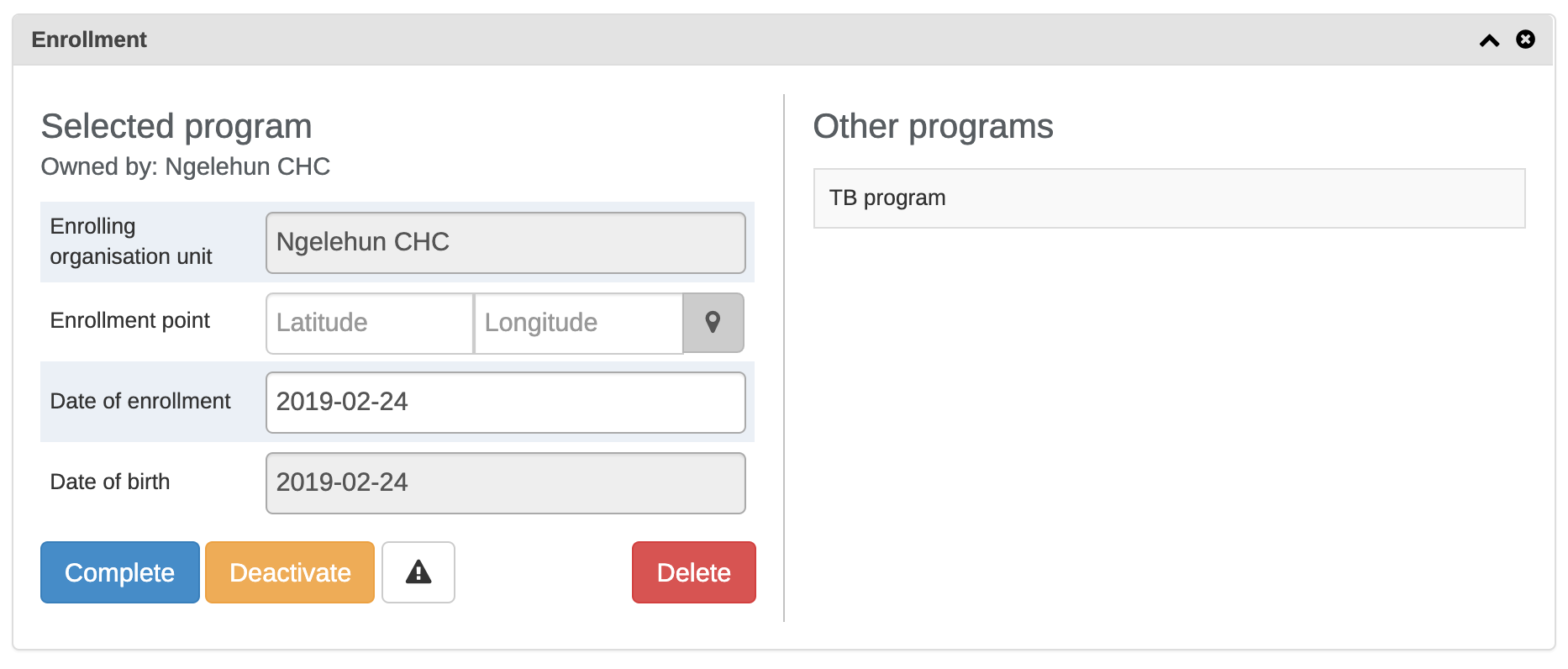Click the Date of enrollment label
This screenshot has height=669, width=1568.
pos(140,401)
